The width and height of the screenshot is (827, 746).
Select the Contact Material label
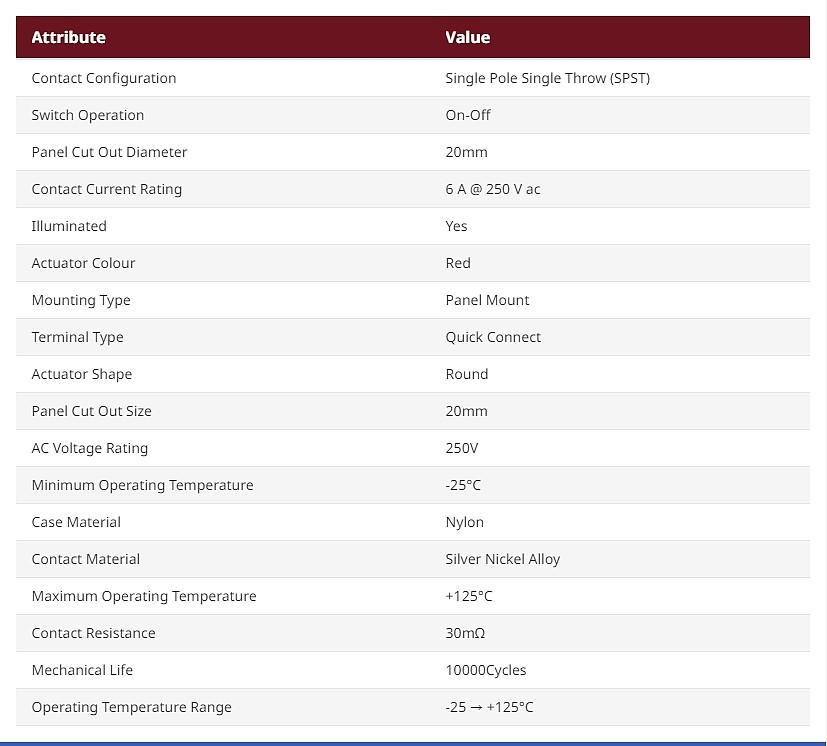click(x=85, y=559)
